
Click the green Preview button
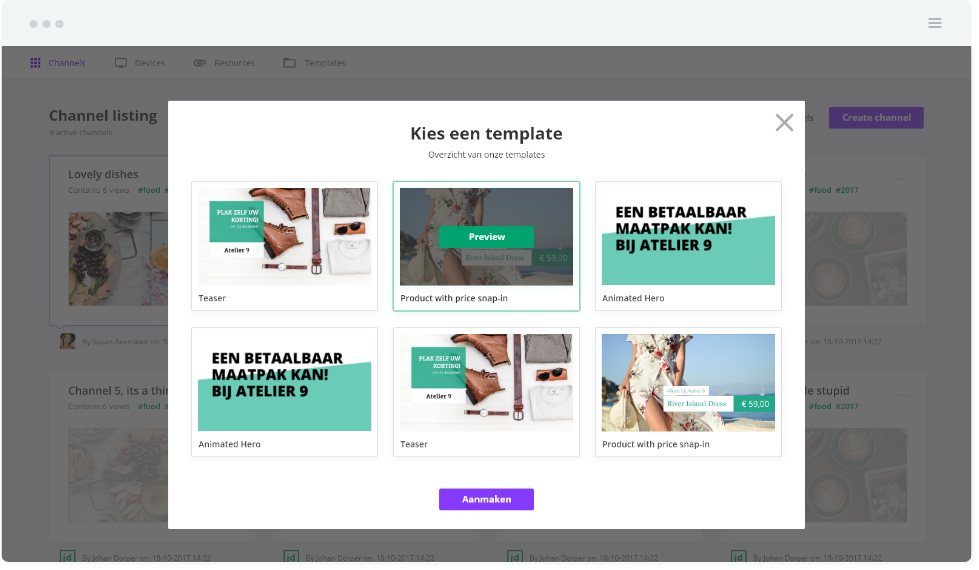point(486,237)
